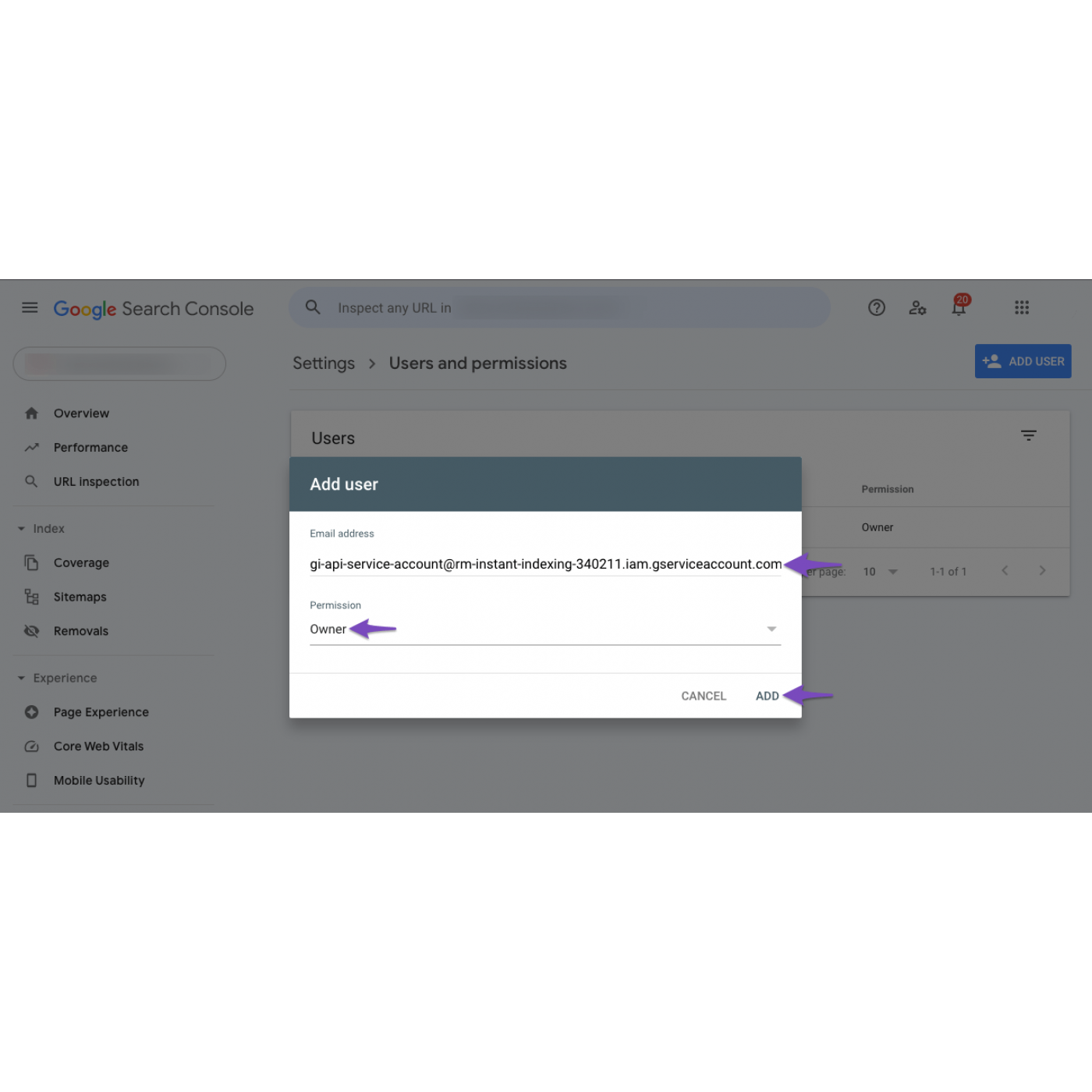Click the filter icon in Users panel
The height and width of the screenshot is (1092, 1092).
point(1029,435)
